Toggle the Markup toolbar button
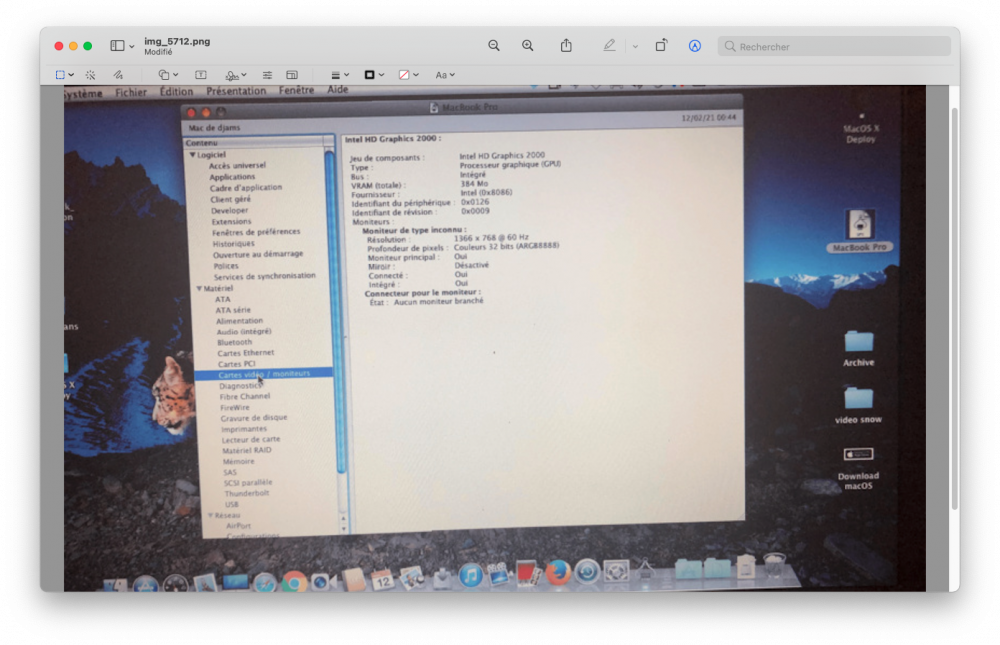This screenshot has height=645, width=1000. [695, 46]
